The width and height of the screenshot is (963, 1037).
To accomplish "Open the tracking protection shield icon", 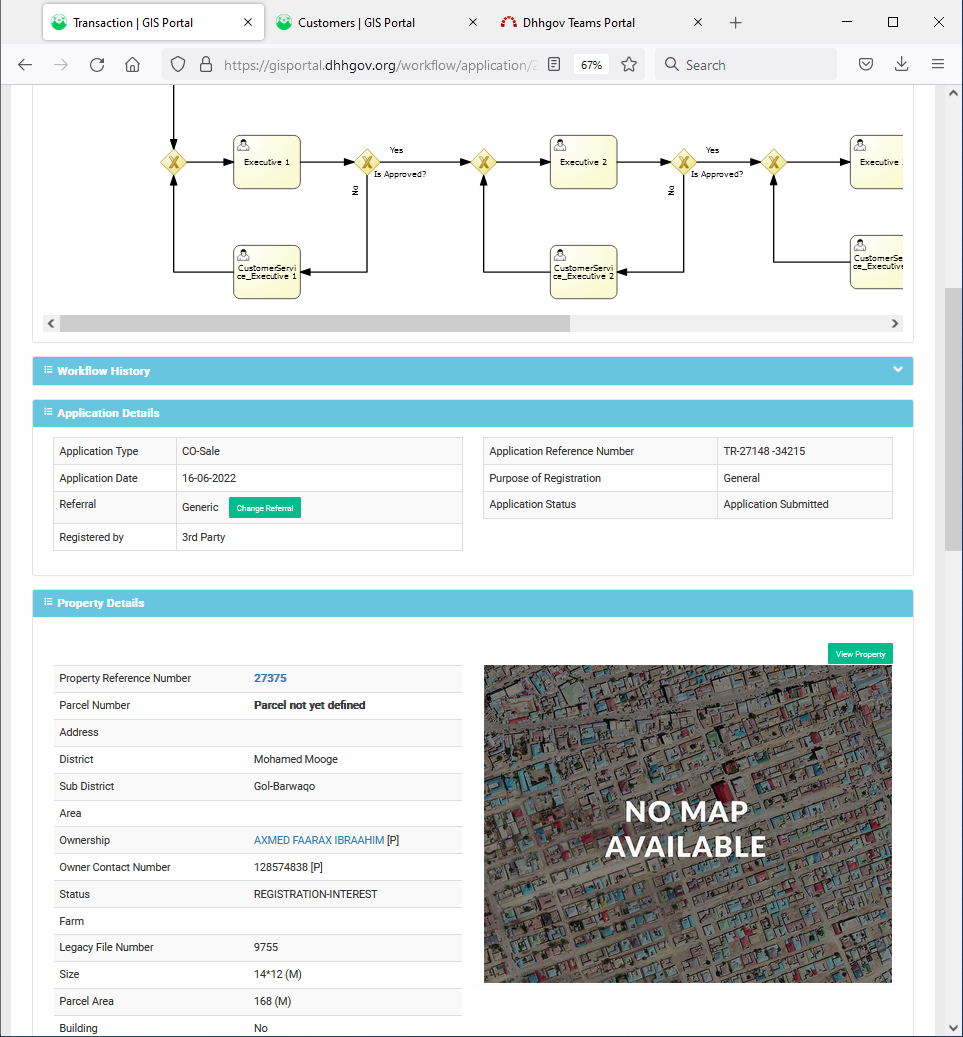I will (178, 64).
